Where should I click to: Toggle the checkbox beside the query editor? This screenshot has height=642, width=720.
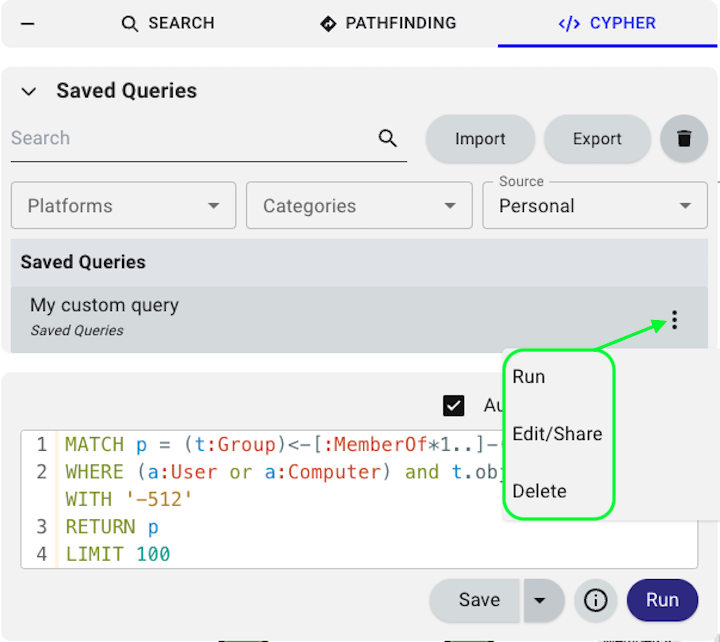[453, 405]
